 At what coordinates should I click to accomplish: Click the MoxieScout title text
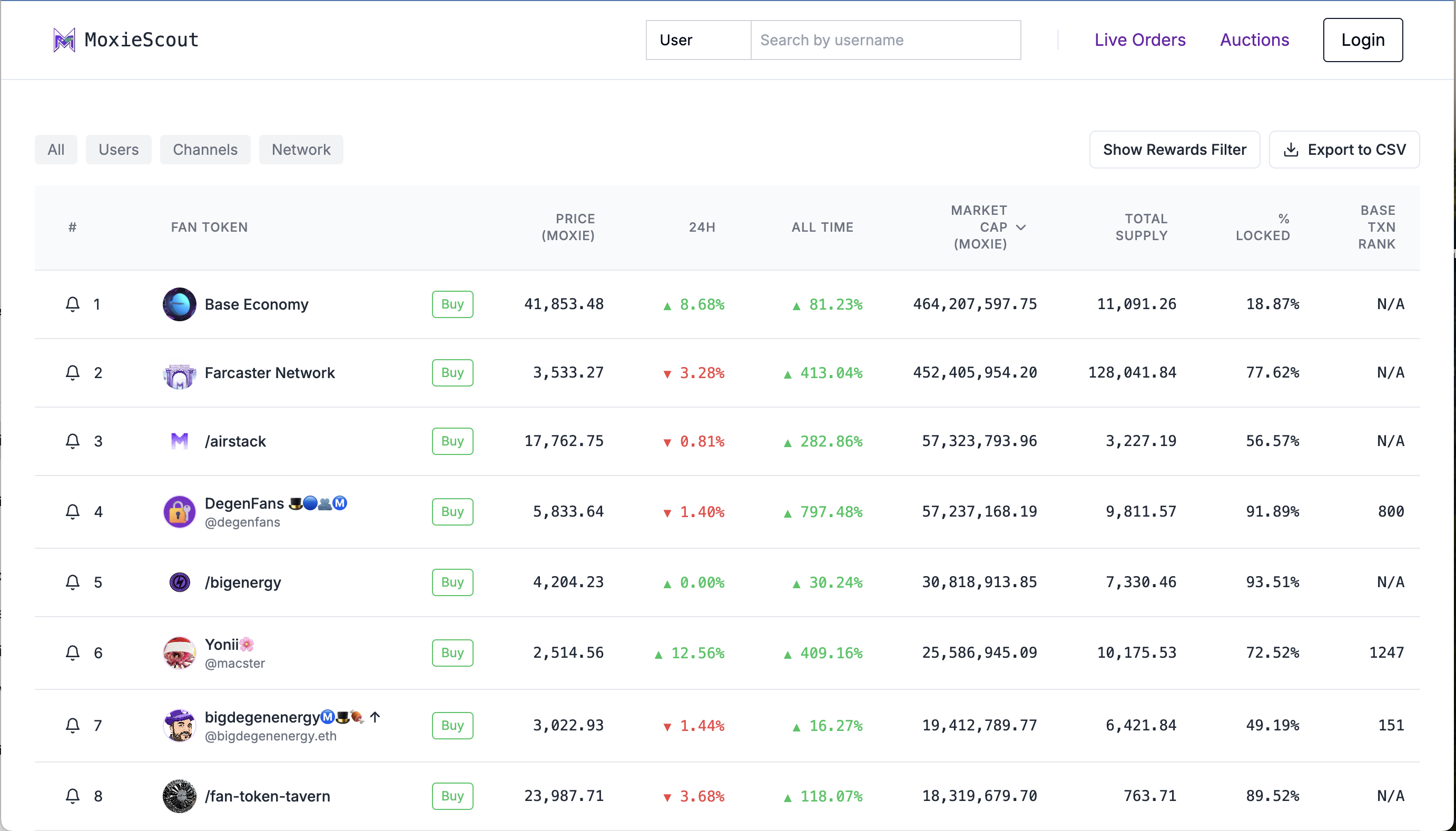click(x=142, y=40)
